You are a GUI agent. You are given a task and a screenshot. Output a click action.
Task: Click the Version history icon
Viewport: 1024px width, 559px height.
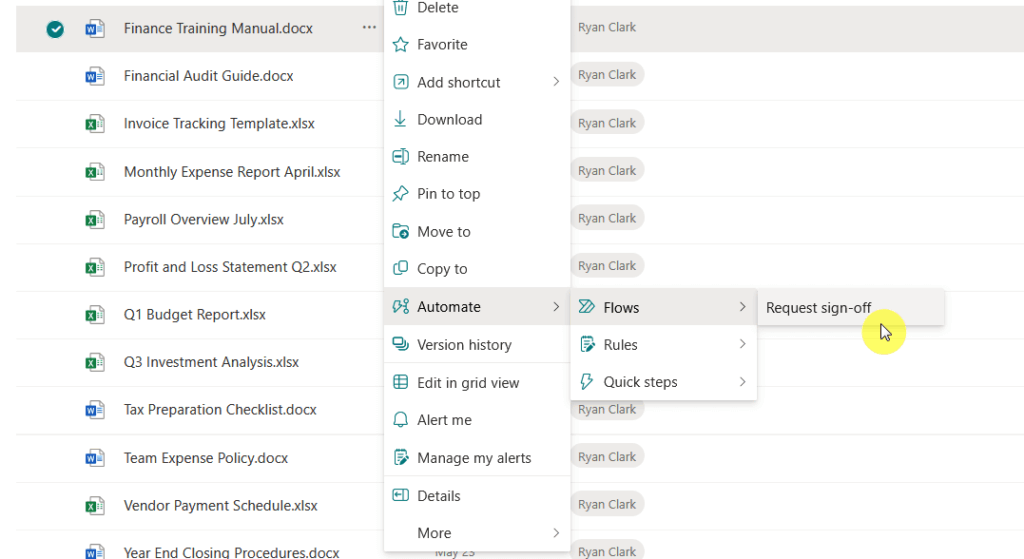400,344
